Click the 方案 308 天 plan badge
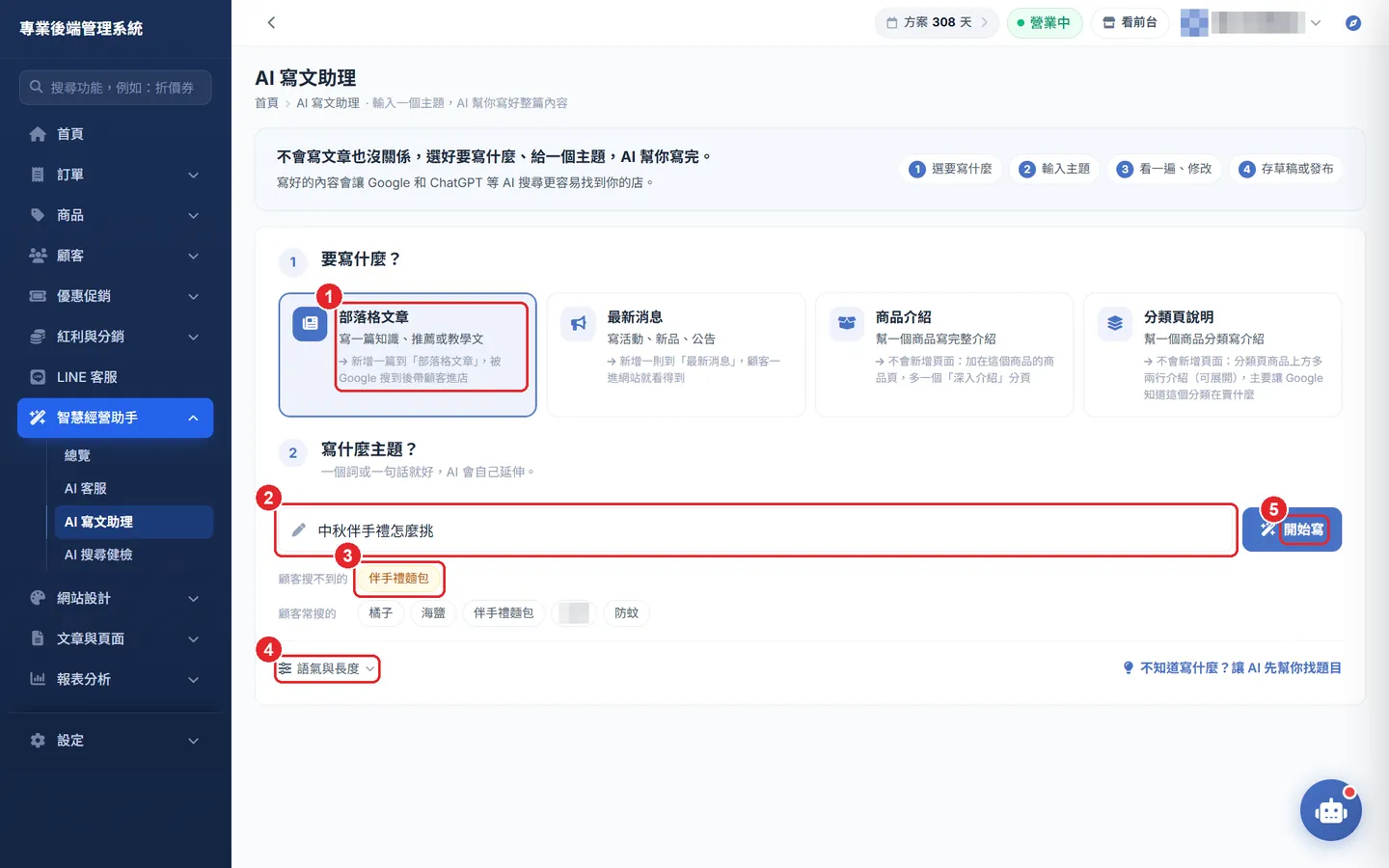 point(937,22)
